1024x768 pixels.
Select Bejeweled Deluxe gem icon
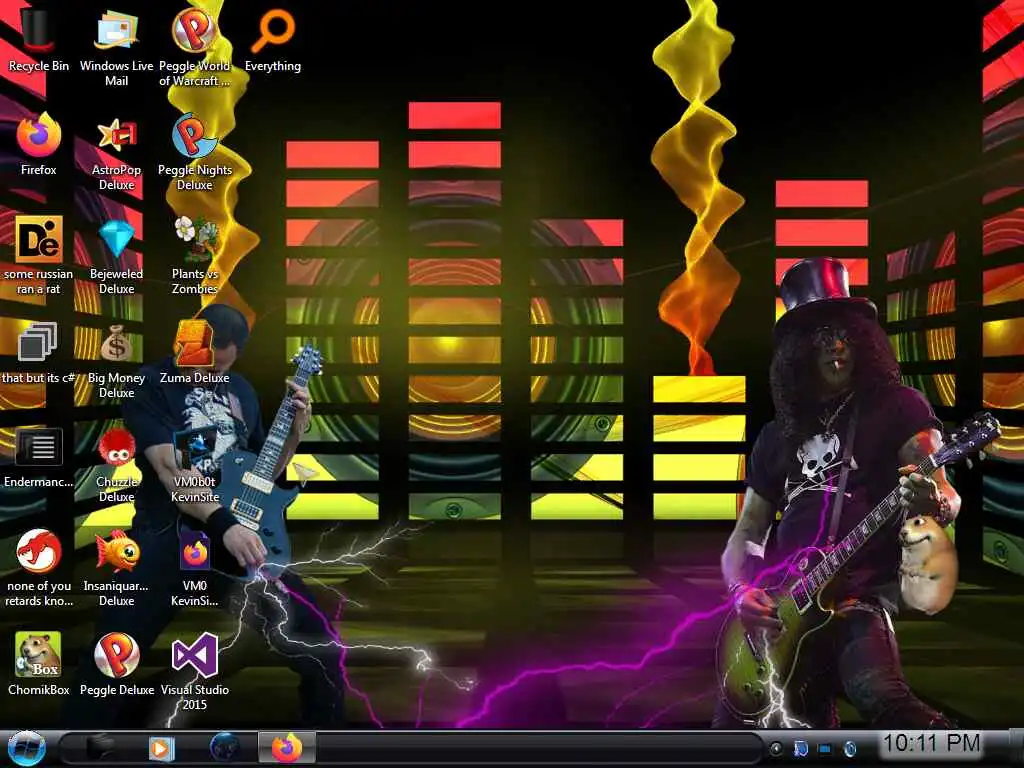point(116,255)
